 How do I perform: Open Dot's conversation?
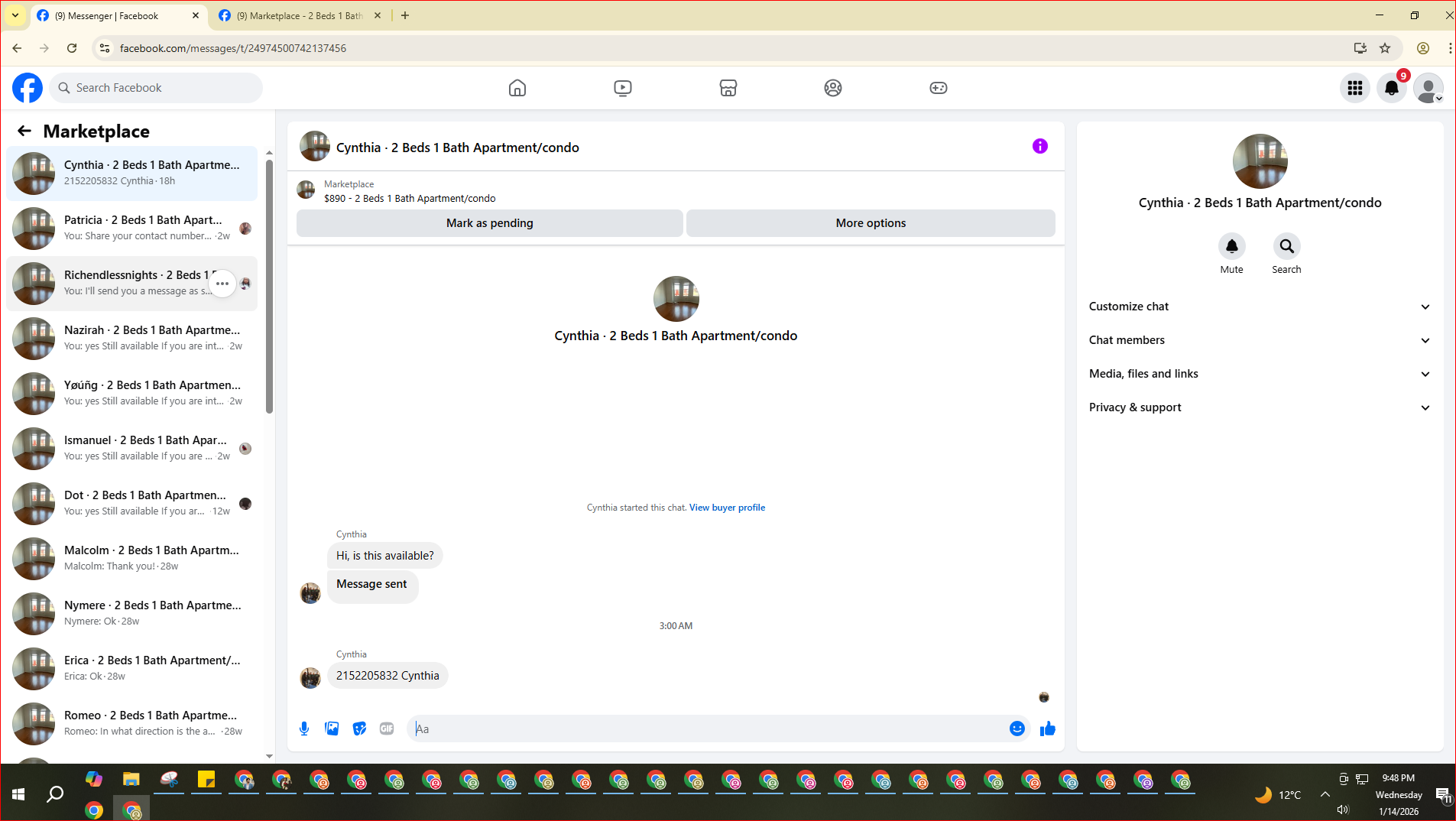pos(132,504)
